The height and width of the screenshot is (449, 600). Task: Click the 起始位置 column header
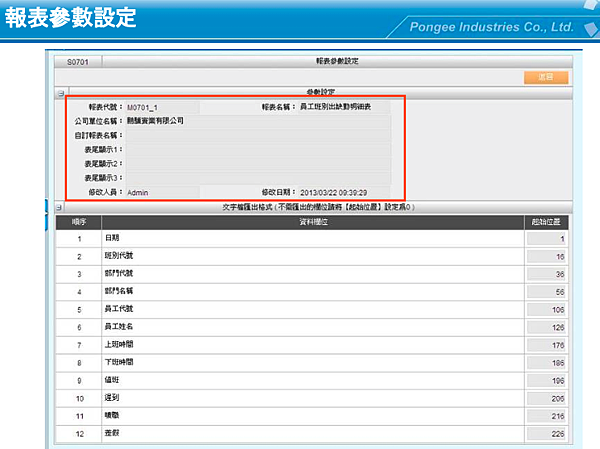point(546,222)
